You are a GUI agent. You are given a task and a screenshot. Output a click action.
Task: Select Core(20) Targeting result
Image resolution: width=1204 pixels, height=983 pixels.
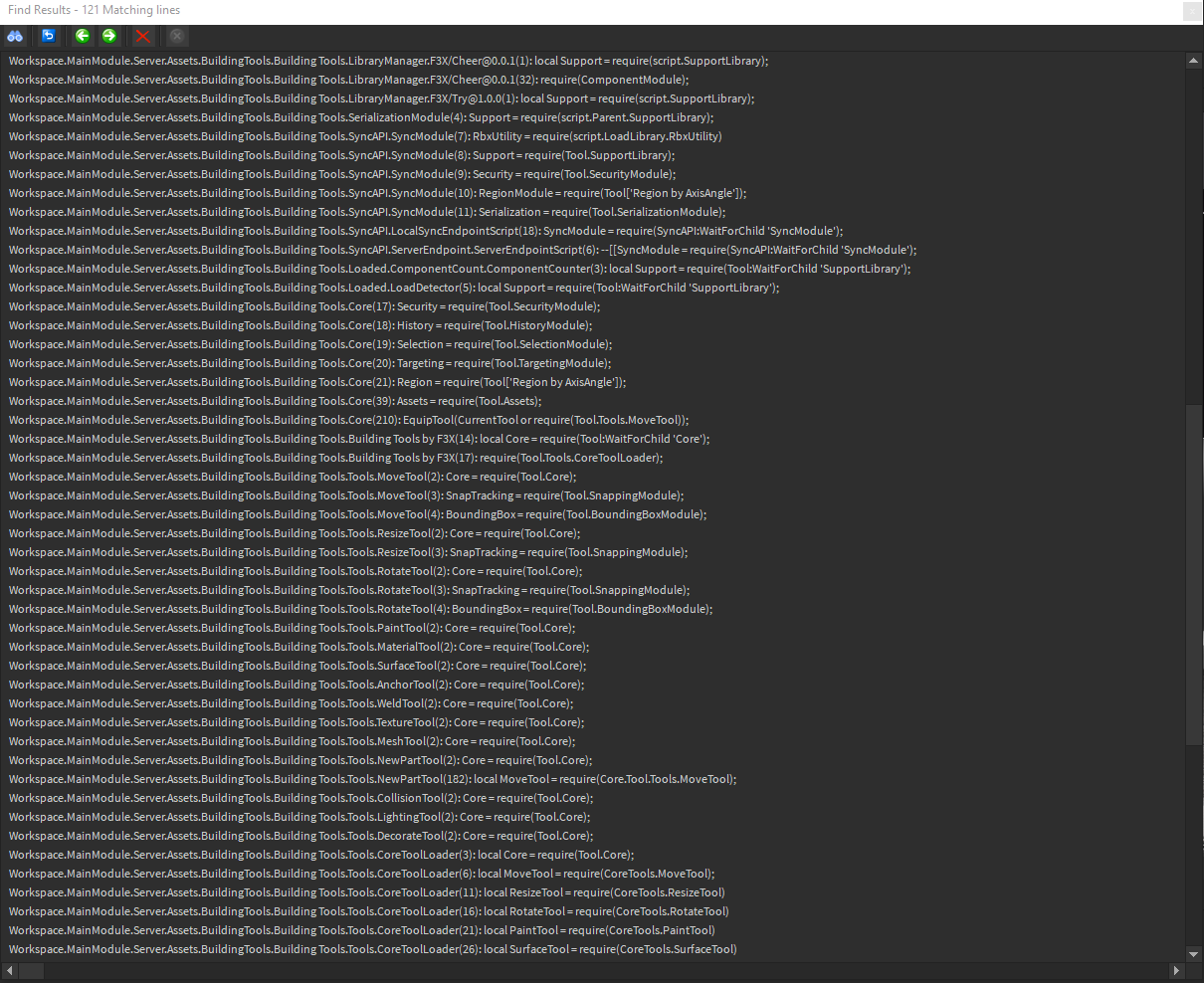[310, 363]
